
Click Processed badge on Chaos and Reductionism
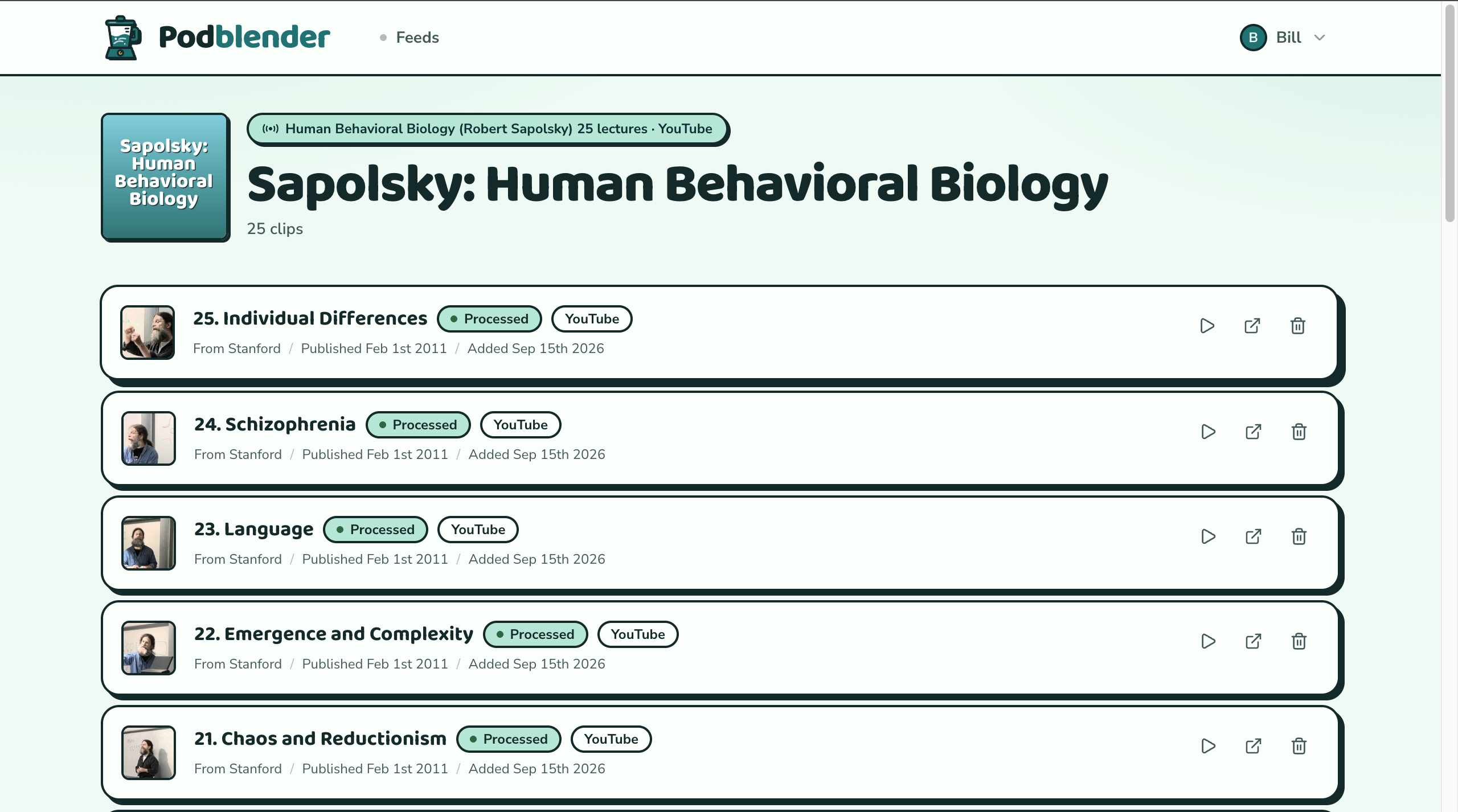point(509,739)
